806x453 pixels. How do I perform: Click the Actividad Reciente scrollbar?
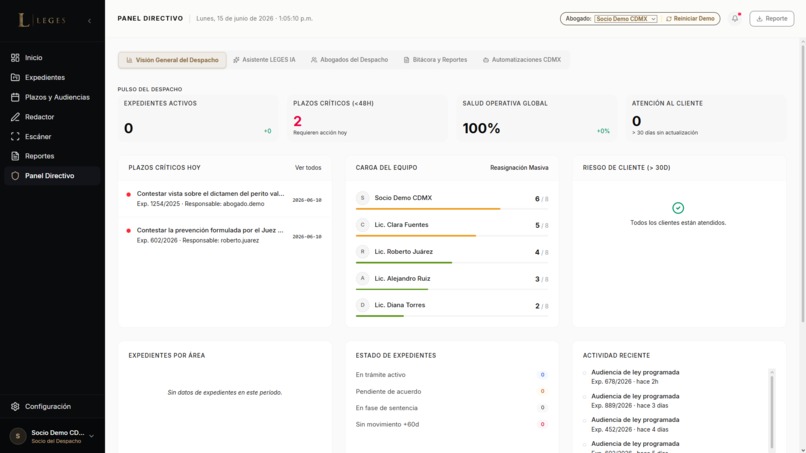point(772,409)
